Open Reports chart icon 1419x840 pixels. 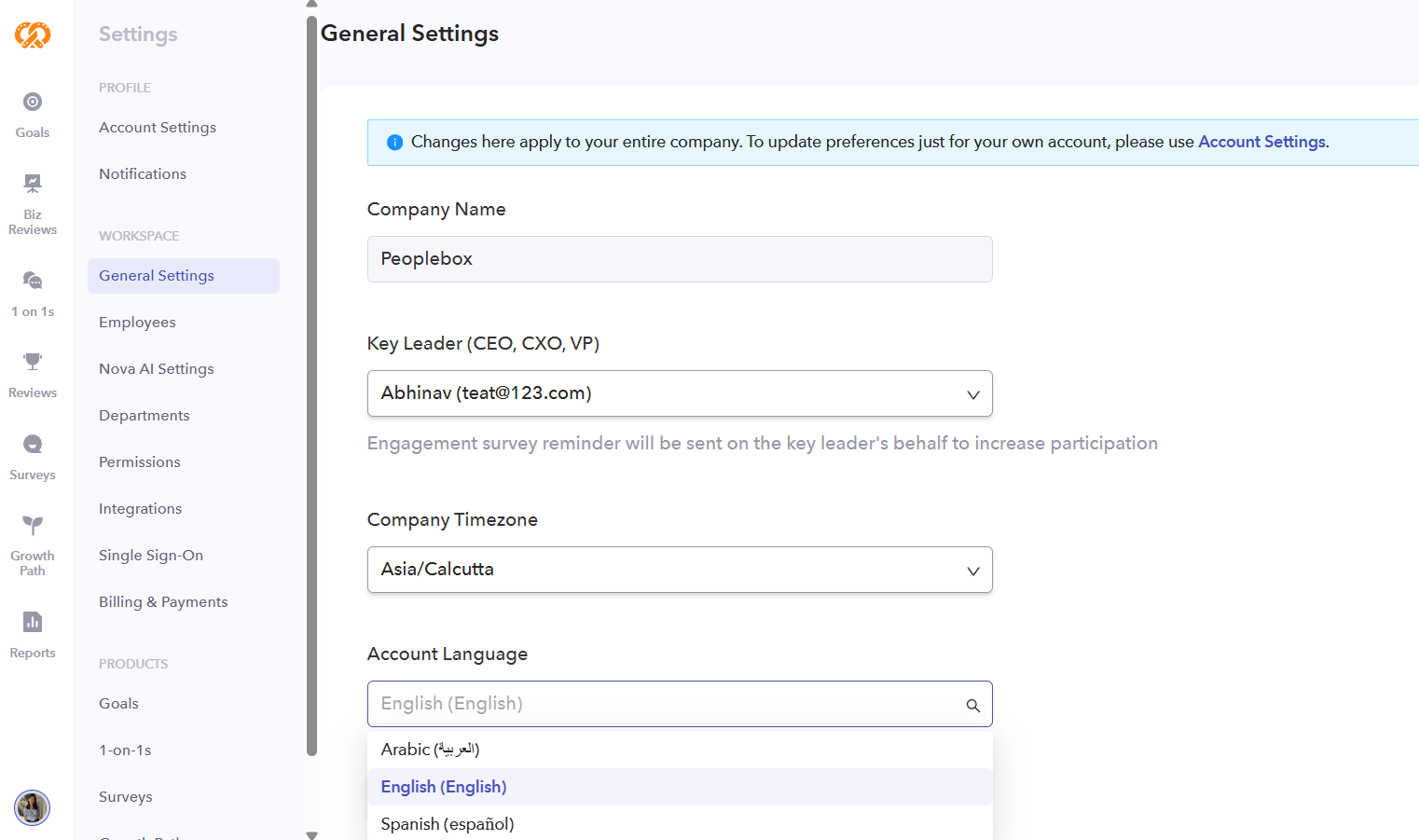(x=33, y=622)
